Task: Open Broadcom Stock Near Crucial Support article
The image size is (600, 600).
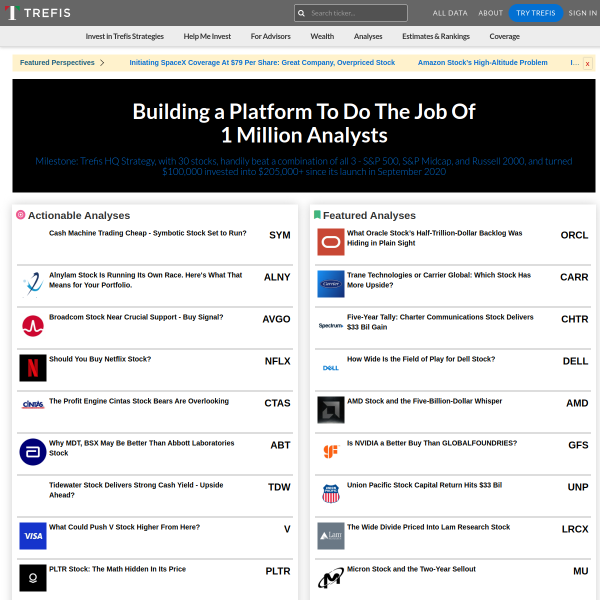Action: coord(136,317)
